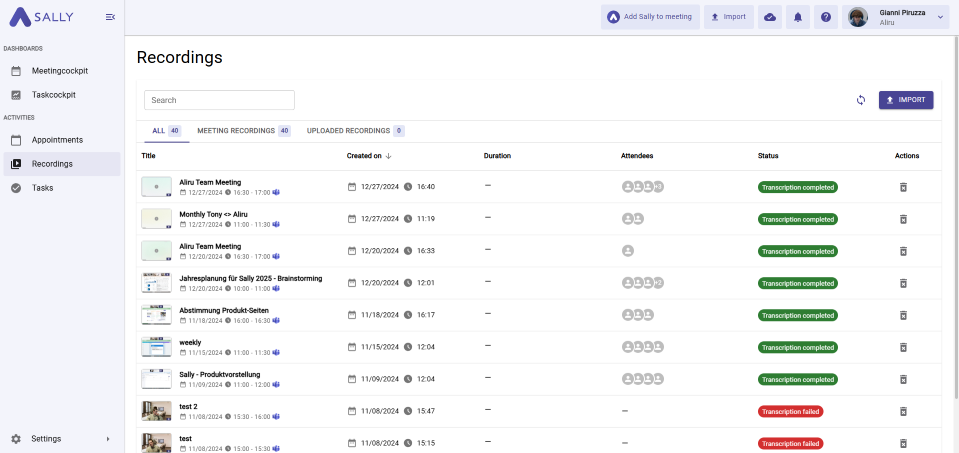
Task: Click Transcription completed badge for weekly
Action: pyautogui.click(x=798, y=347)
